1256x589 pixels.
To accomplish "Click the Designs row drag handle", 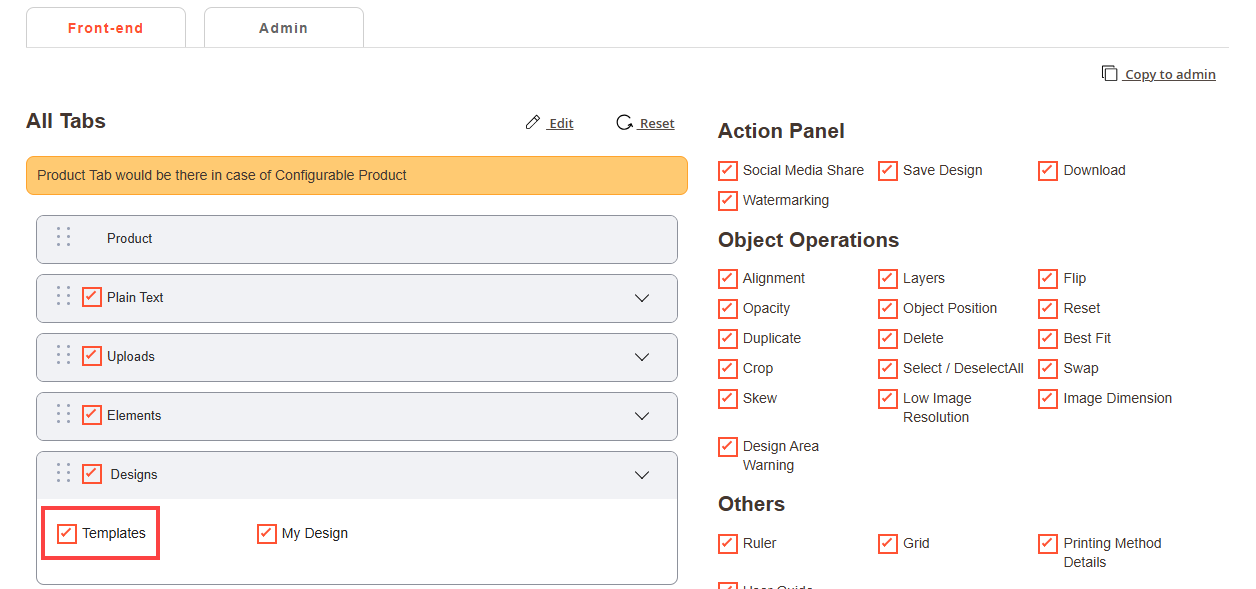I will 64,473.
